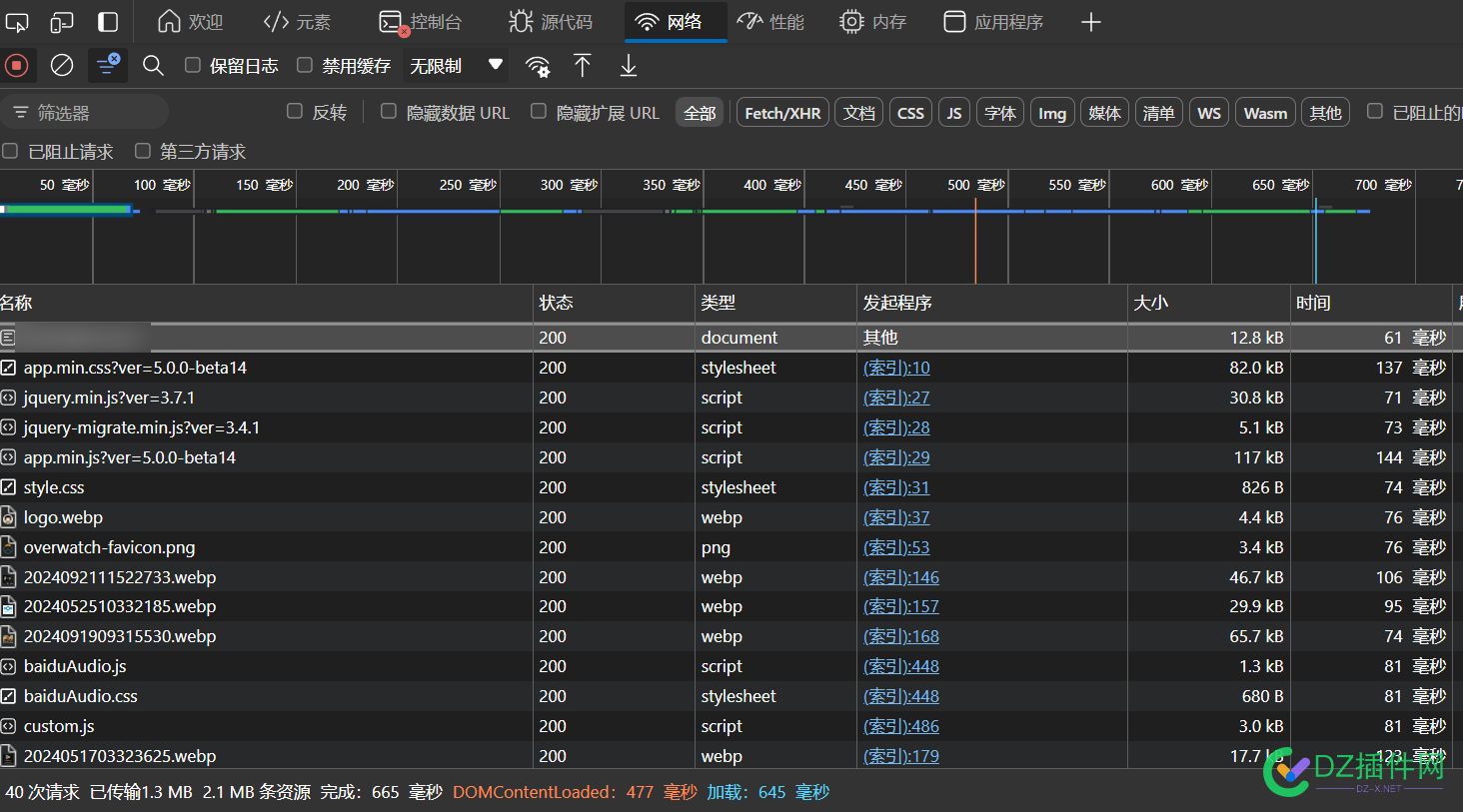This screenshot has width=1463, height=812.
Task: Check 第三方请求 checkbox
Action: (x=143, y=151)
